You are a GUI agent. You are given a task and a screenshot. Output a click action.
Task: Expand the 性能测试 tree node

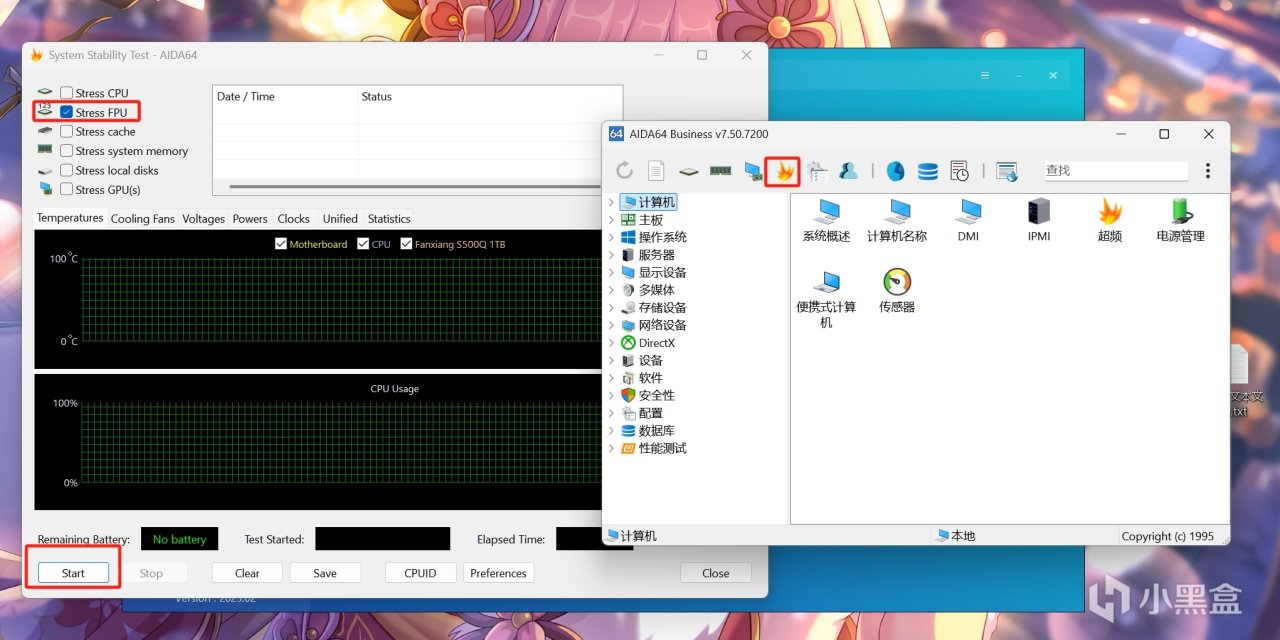(611, 449)
